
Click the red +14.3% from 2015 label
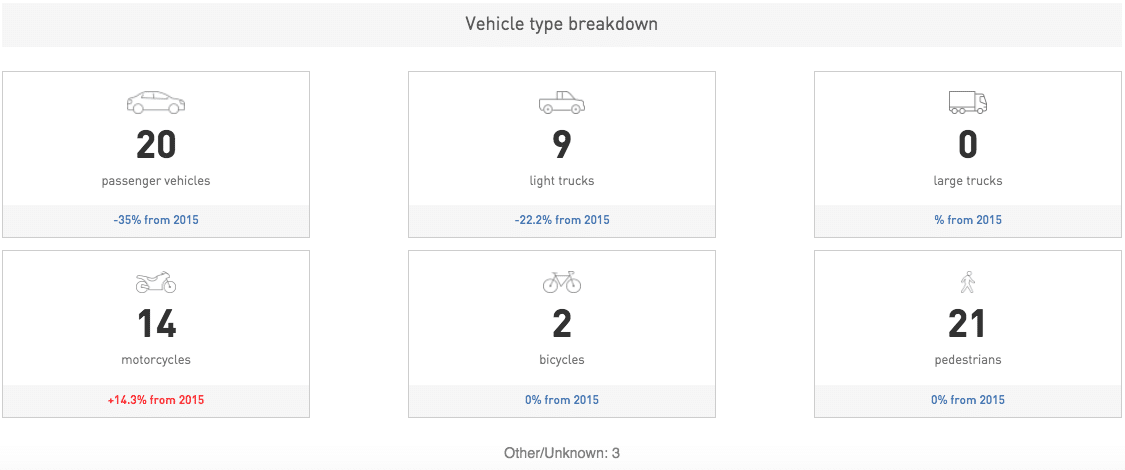click(x=156, y=400)
